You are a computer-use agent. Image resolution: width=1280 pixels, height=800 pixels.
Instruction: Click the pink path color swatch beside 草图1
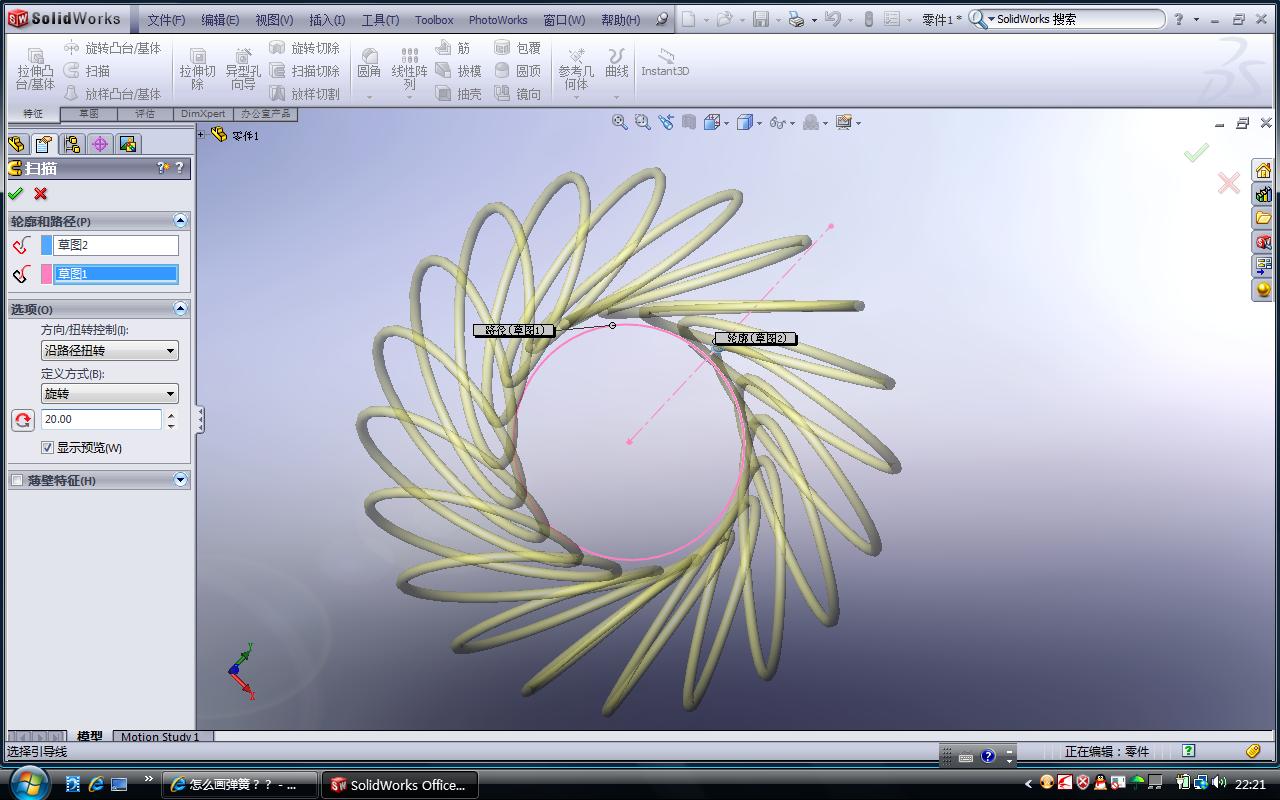click(46, 274)
